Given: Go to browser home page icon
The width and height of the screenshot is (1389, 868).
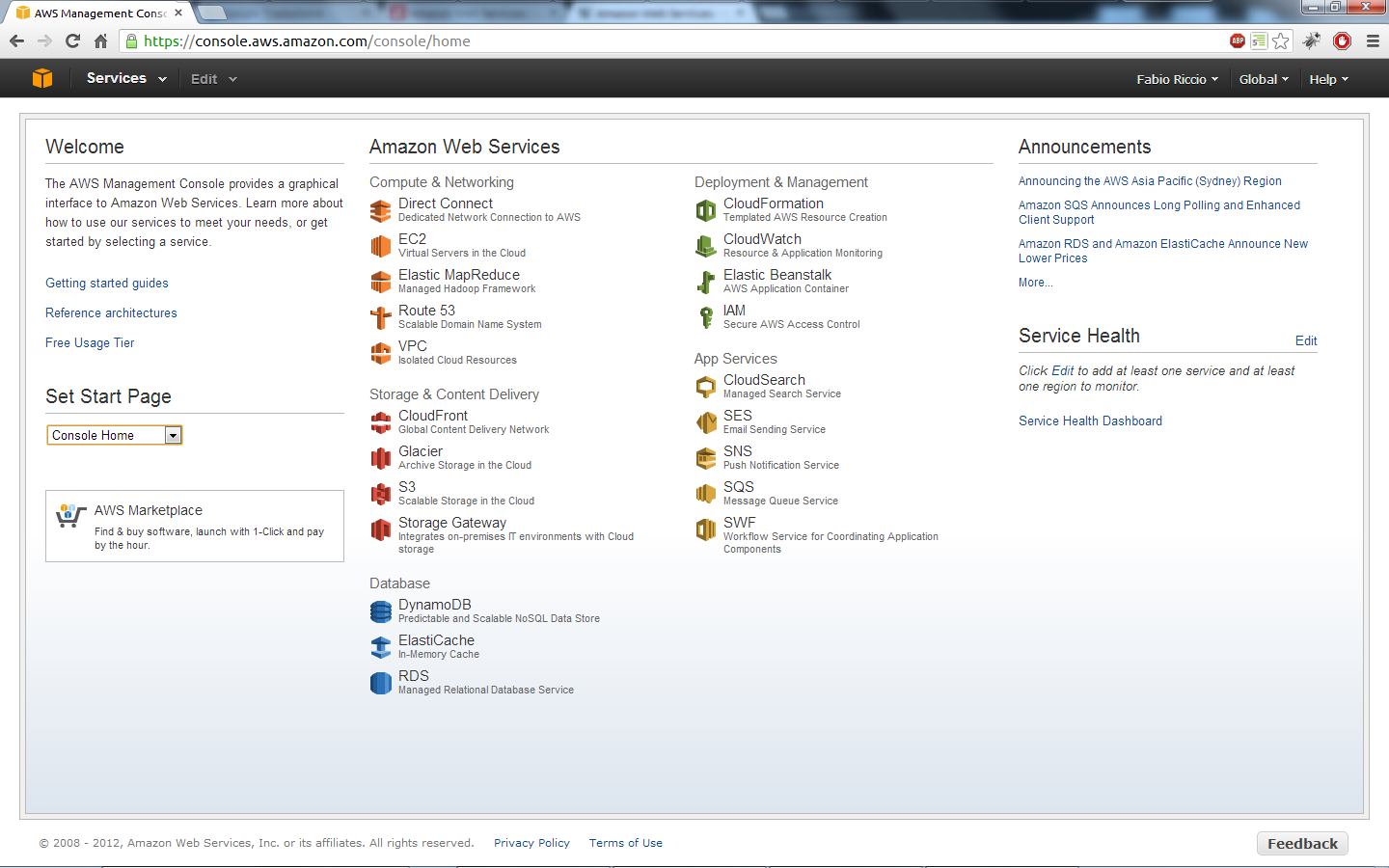Looking at the screenshot, I should [100, 41].
